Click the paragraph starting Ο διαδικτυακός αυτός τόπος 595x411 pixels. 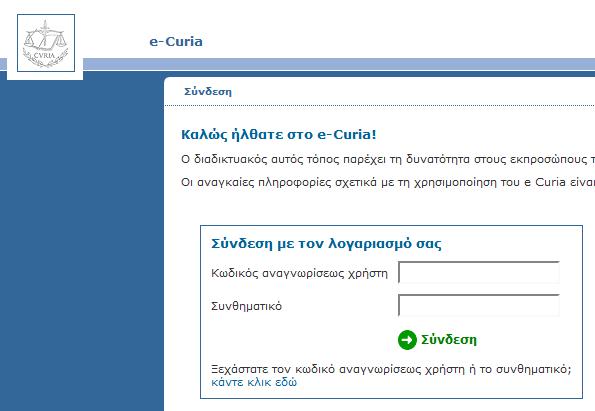pos(388,159)
